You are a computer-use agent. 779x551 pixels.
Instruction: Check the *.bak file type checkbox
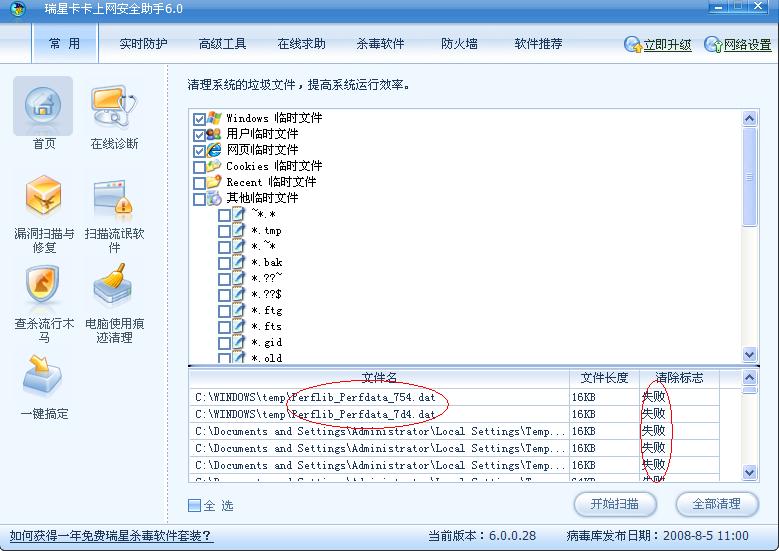(x=225, y=263)
